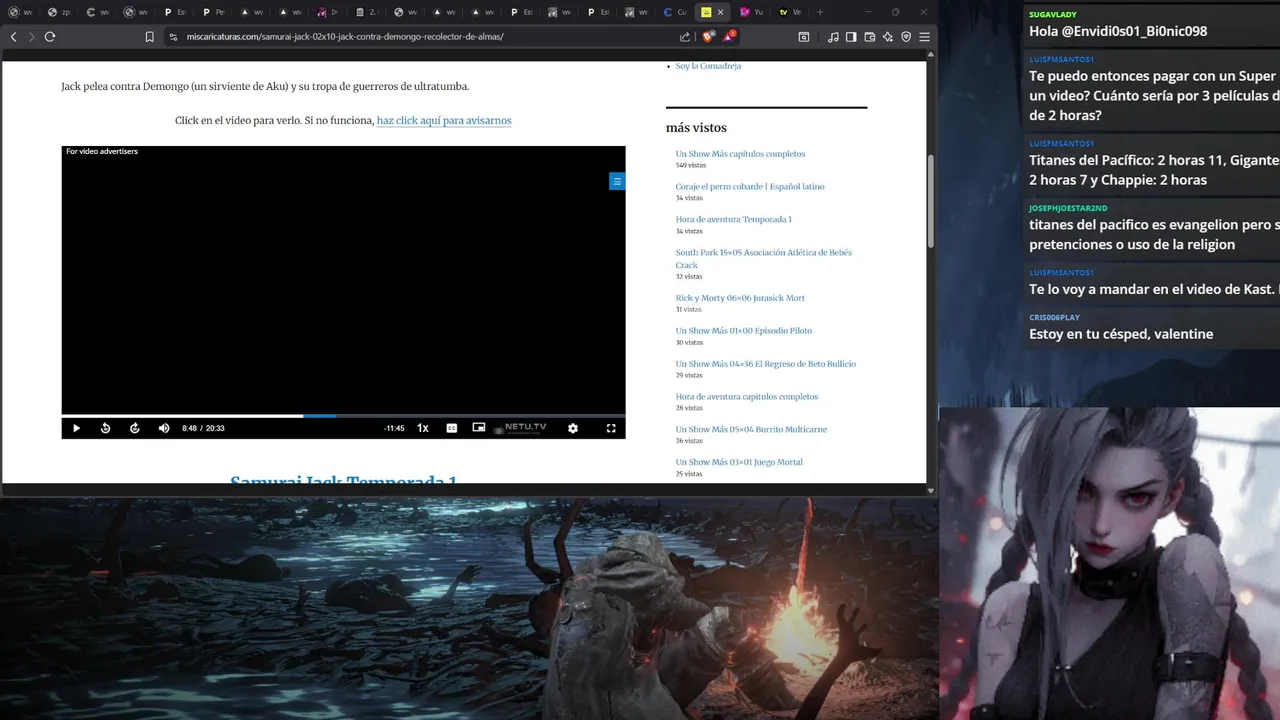Image resolution: width=1280 pixels, height=720 pixels.
Task: Bookmark this page
Action: coord(149,37)
